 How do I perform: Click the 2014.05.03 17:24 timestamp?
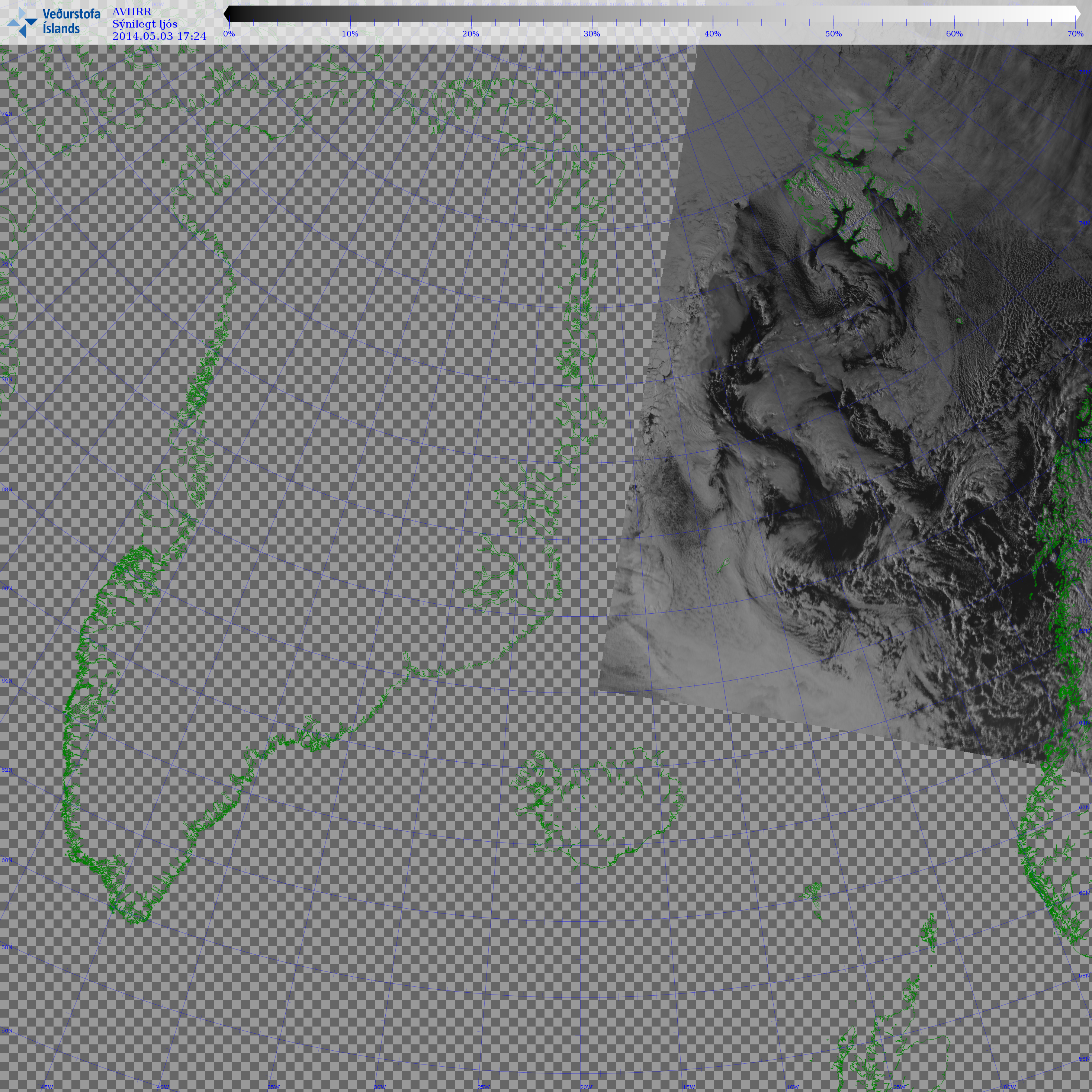coord(160,36)
